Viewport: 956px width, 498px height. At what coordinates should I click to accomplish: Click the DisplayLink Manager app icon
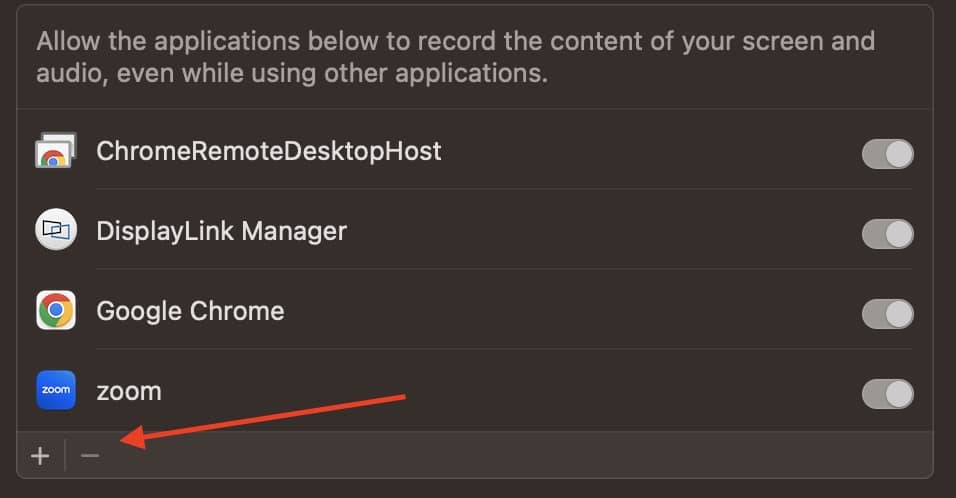point(56,232)
